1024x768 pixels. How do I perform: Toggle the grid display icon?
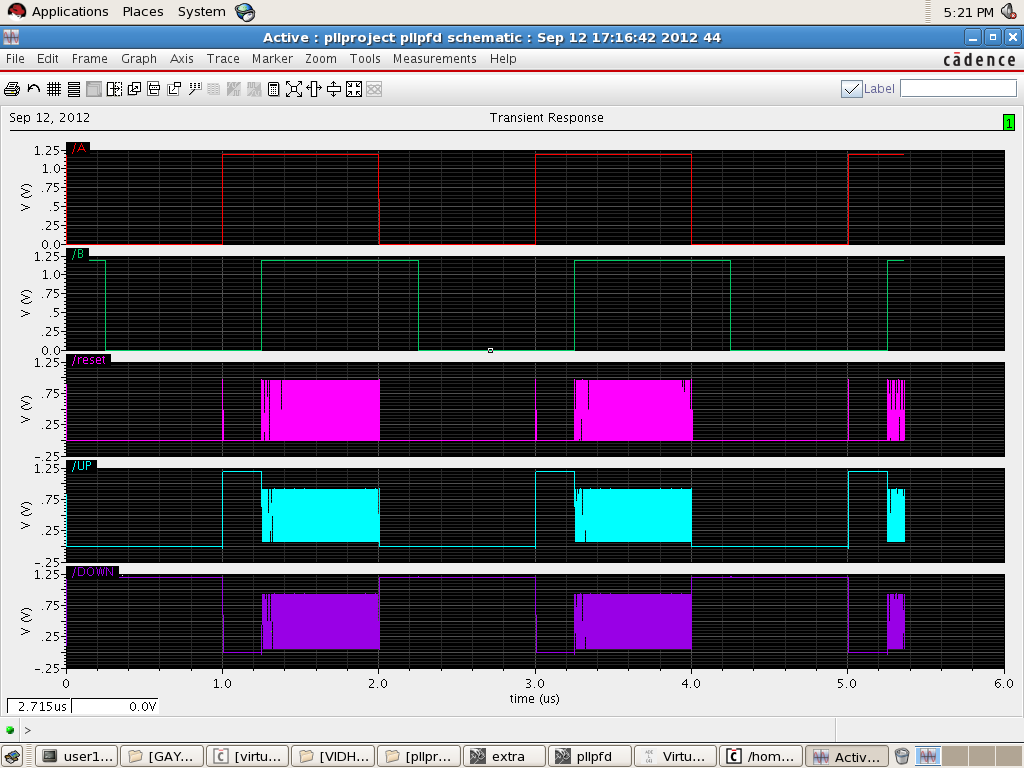(x=54, y=89)
